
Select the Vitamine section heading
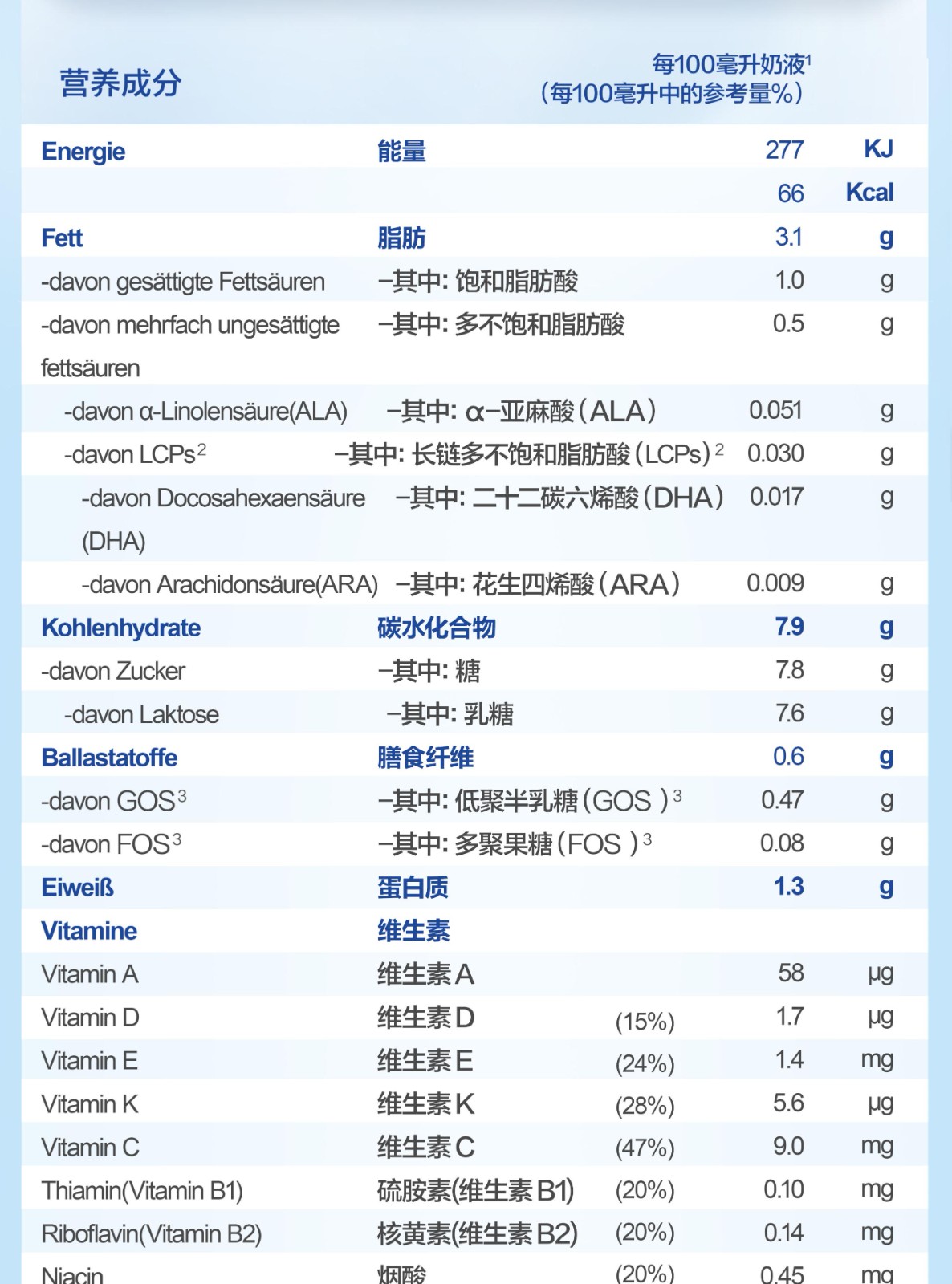pyautogui.click(x=89, y=932)
